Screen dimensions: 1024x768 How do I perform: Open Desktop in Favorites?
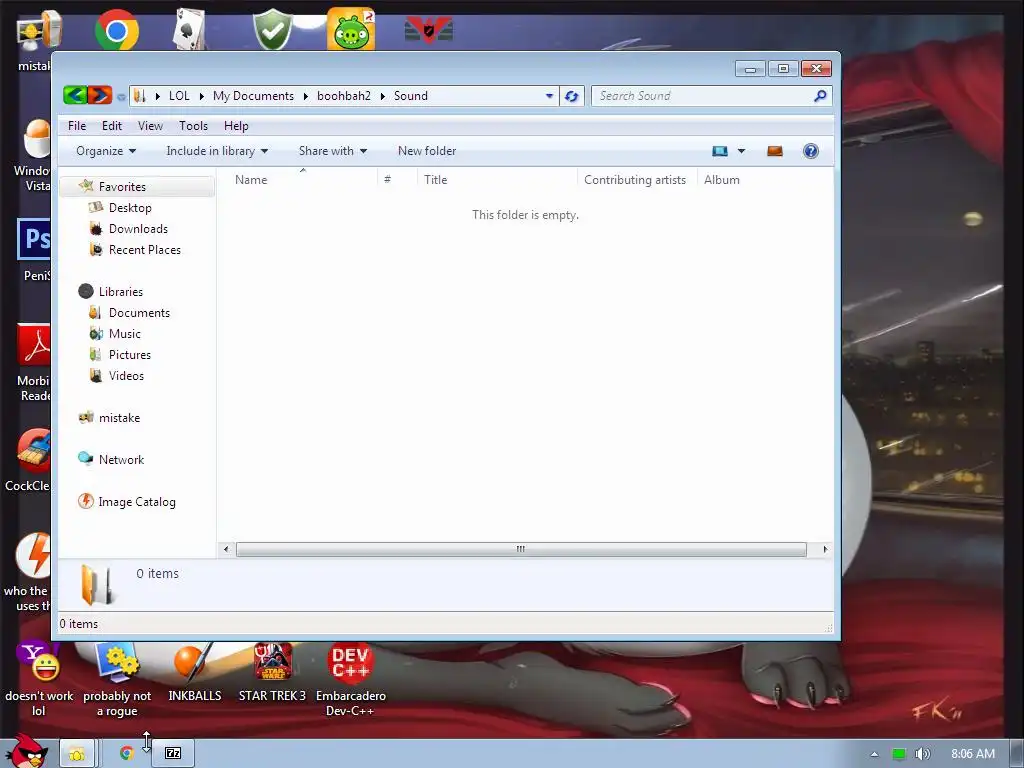(x=130, y=208)
